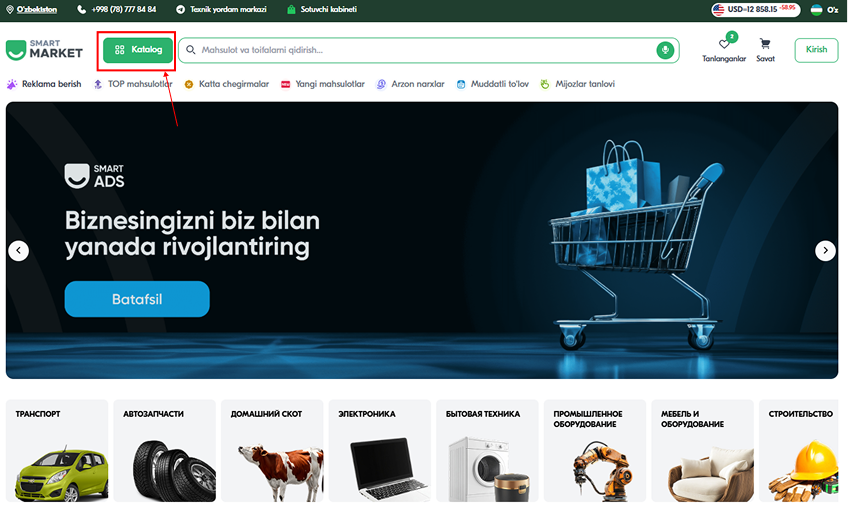Open the Katalog button
The width and height of the screenshot is (848, 512).
(138, 50)
